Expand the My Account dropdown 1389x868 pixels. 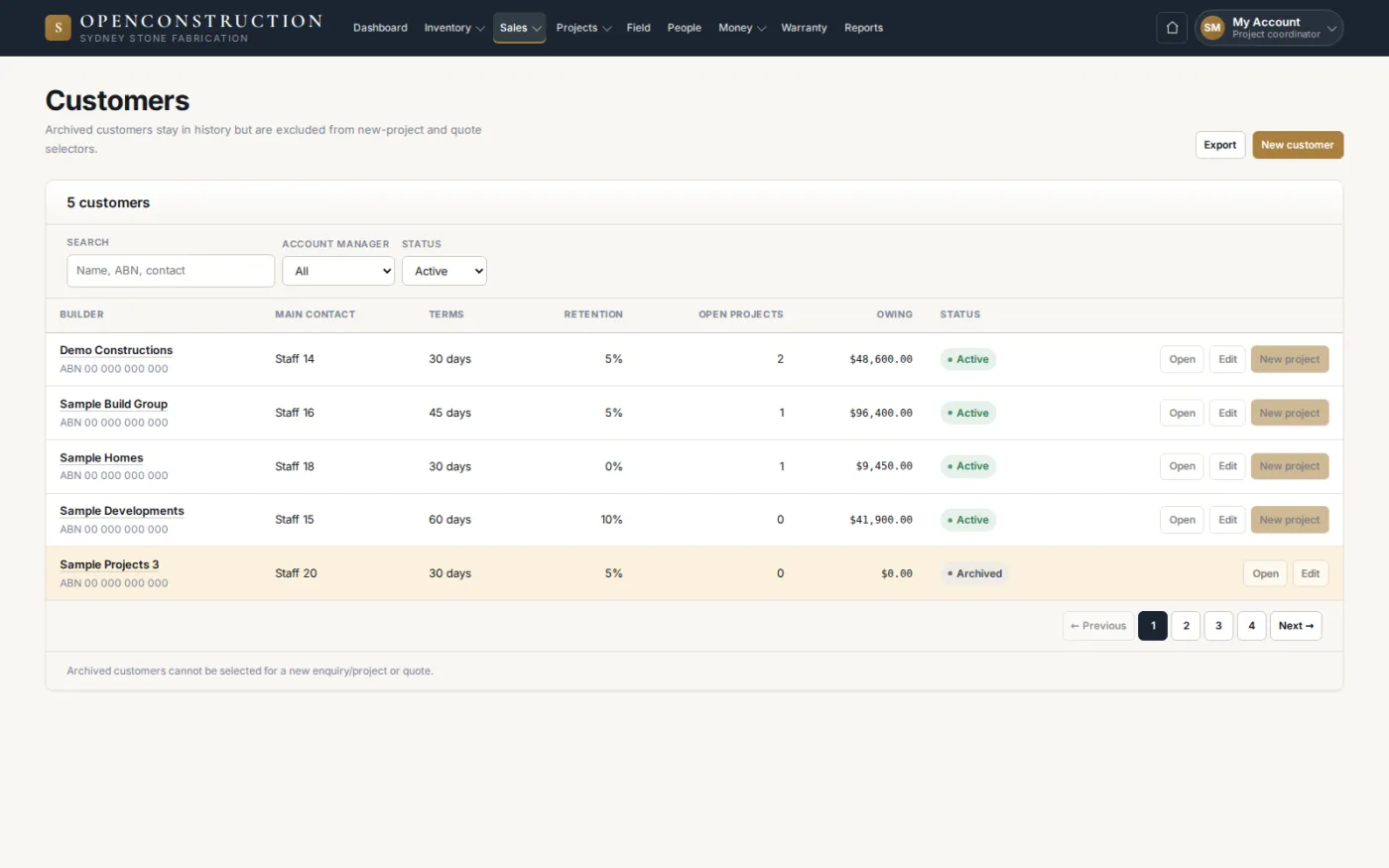click(1269, 28)
